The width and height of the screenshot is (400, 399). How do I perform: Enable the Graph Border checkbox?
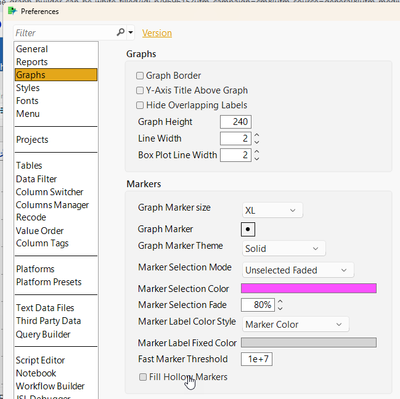(140, 76)
